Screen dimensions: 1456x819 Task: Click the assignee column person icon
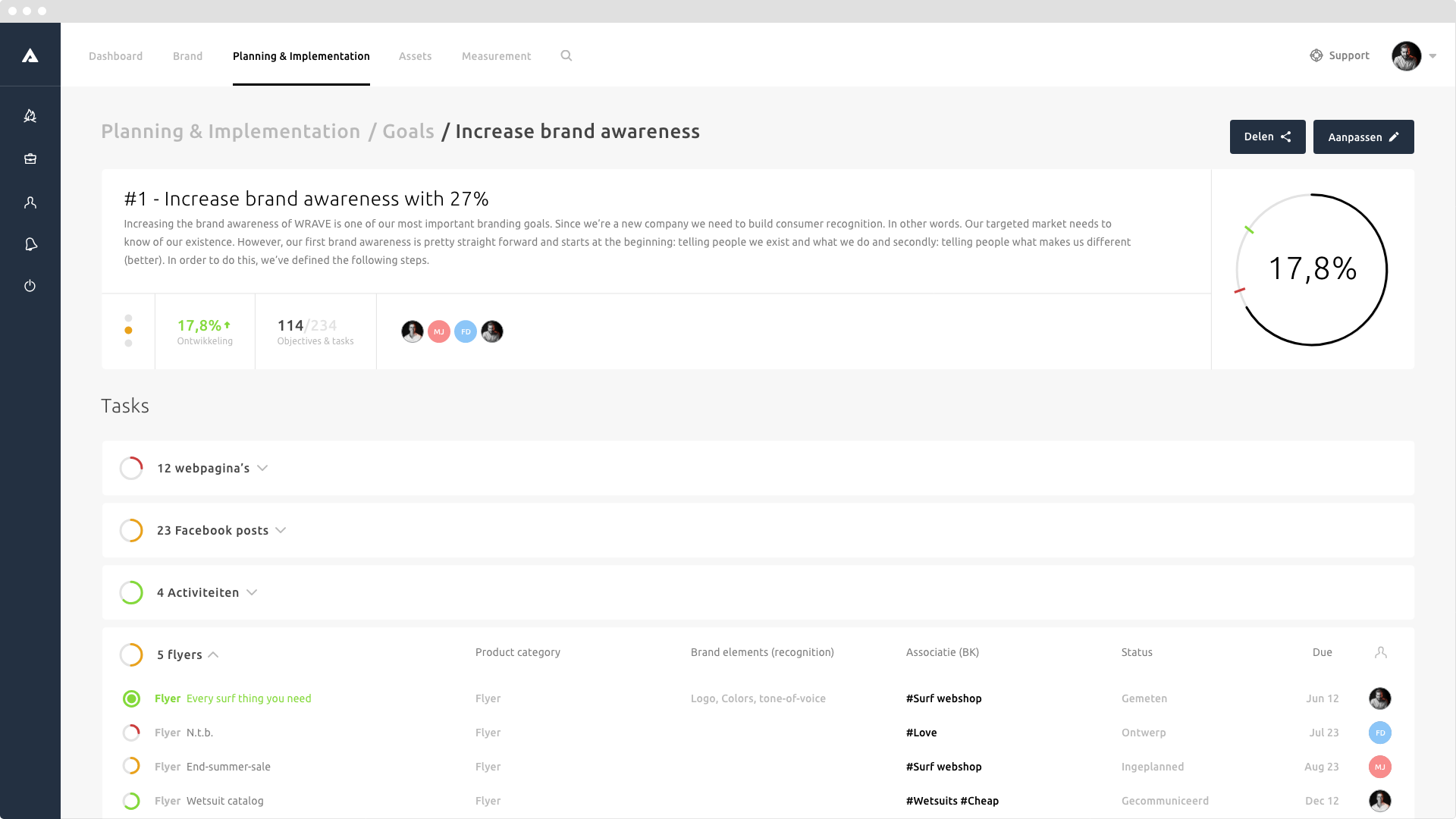1381,652
